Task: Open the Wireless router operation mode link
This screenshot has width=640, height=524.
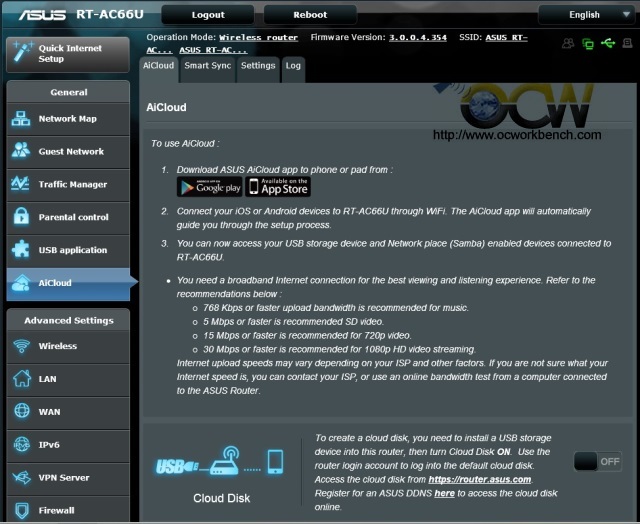Action: (258, 38)
